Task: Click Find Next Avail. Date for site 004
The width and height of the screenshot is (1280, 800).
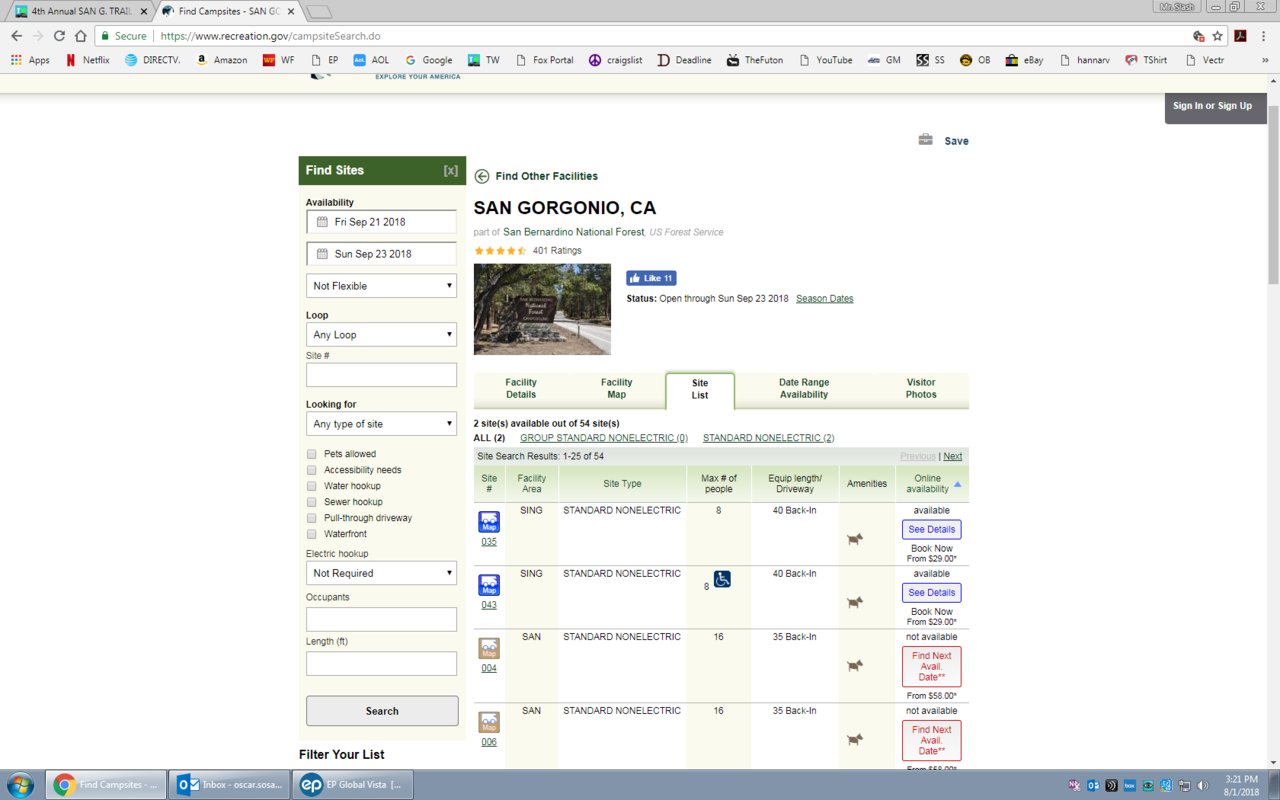Action: (x=931, y=667)
